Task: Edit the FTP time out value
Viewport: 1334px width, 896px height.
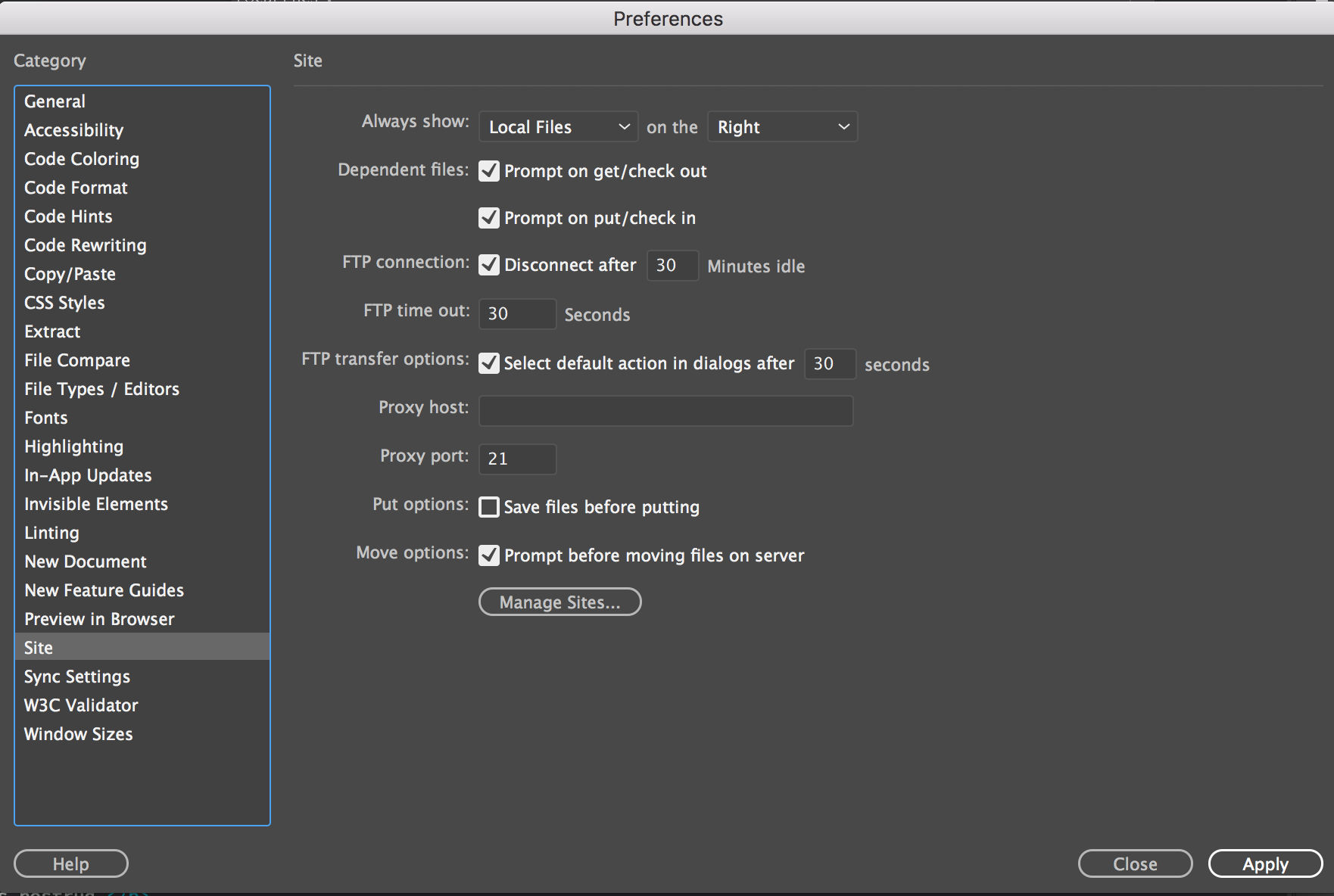Action: (517, 313)
